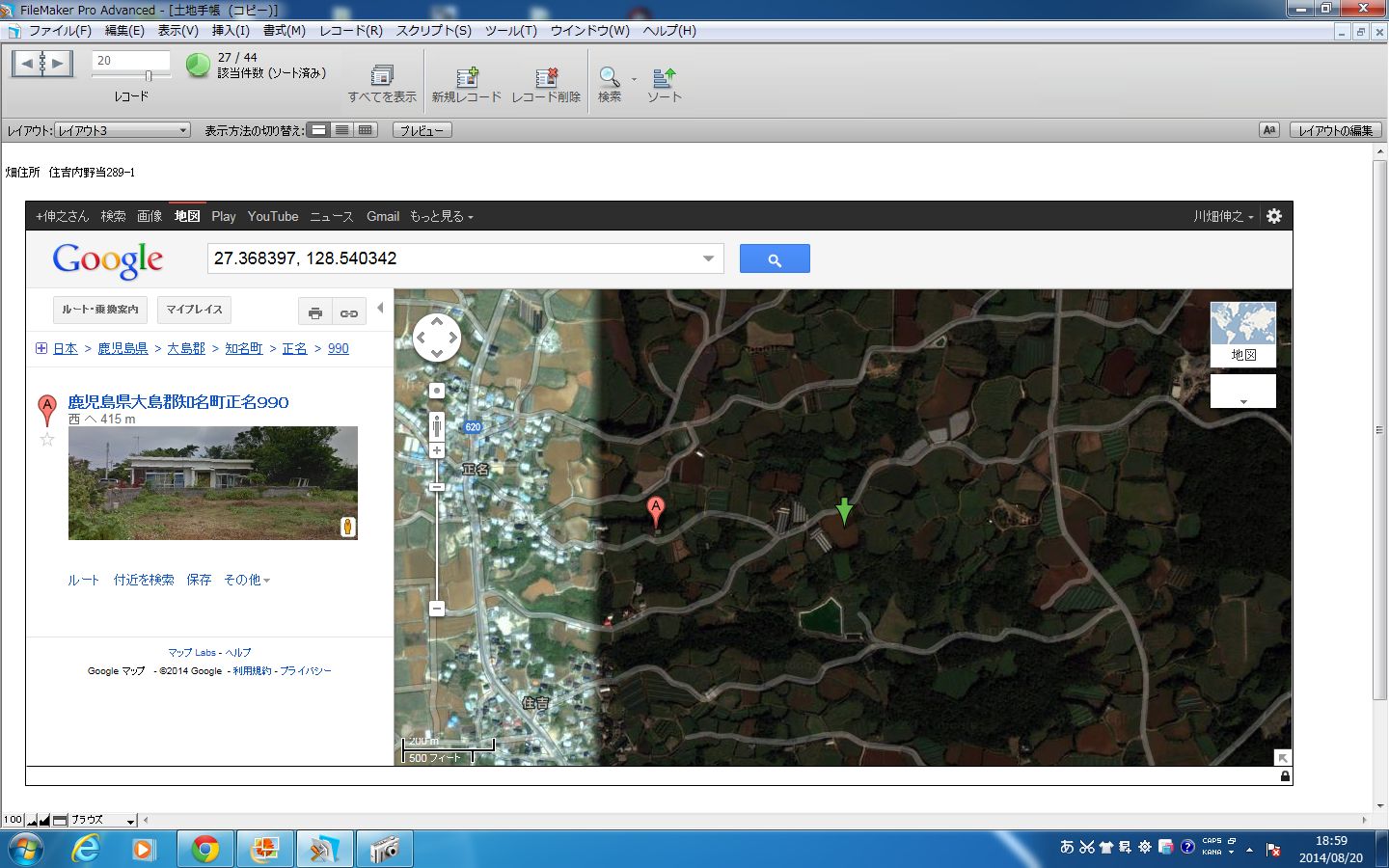1389x868 pixels.
Task: Click the 鹿児島県 breadcrumb link
Action: (123, 348)
